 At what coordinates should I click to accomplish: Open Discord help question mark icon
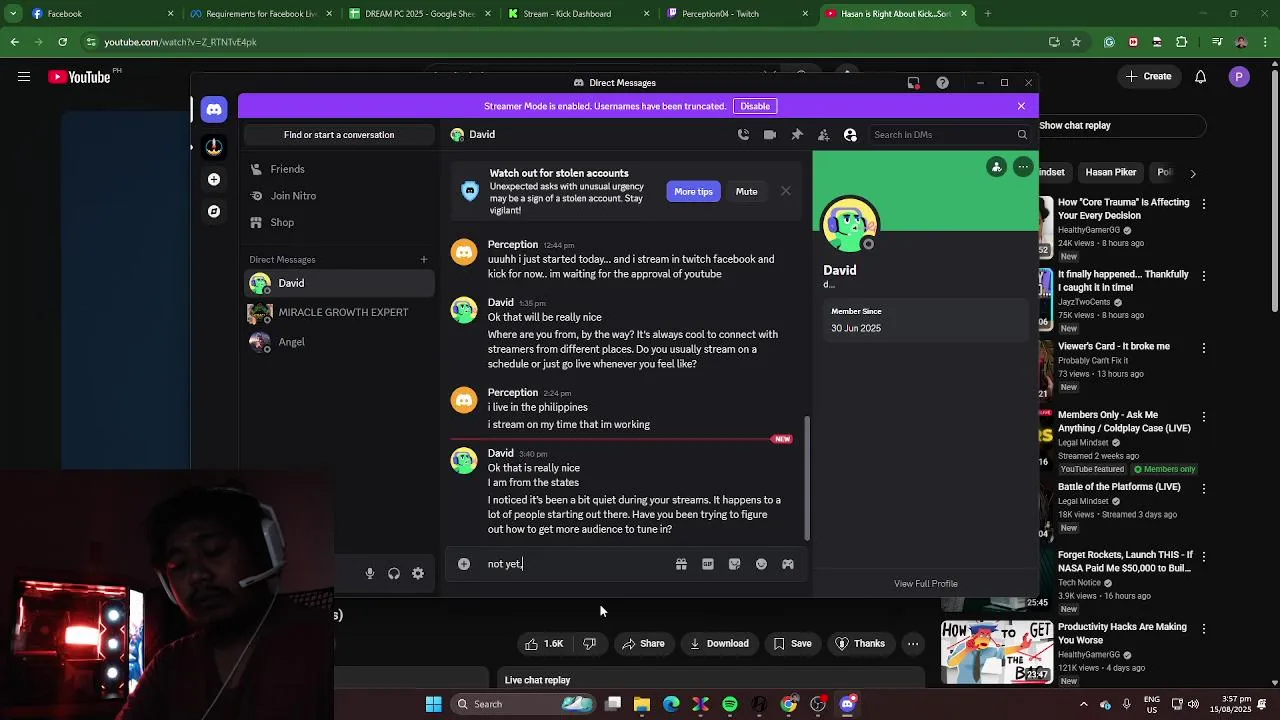pyautogui.click(x=942, y=83)
